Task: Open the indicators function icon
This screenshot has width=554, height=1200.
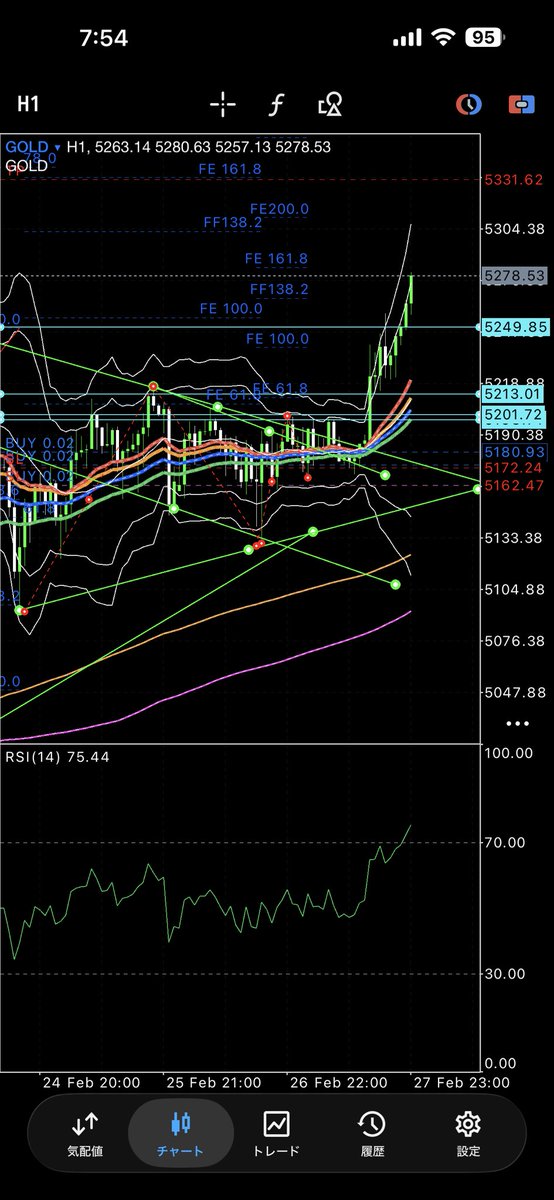Action: [x=276, y=103]
